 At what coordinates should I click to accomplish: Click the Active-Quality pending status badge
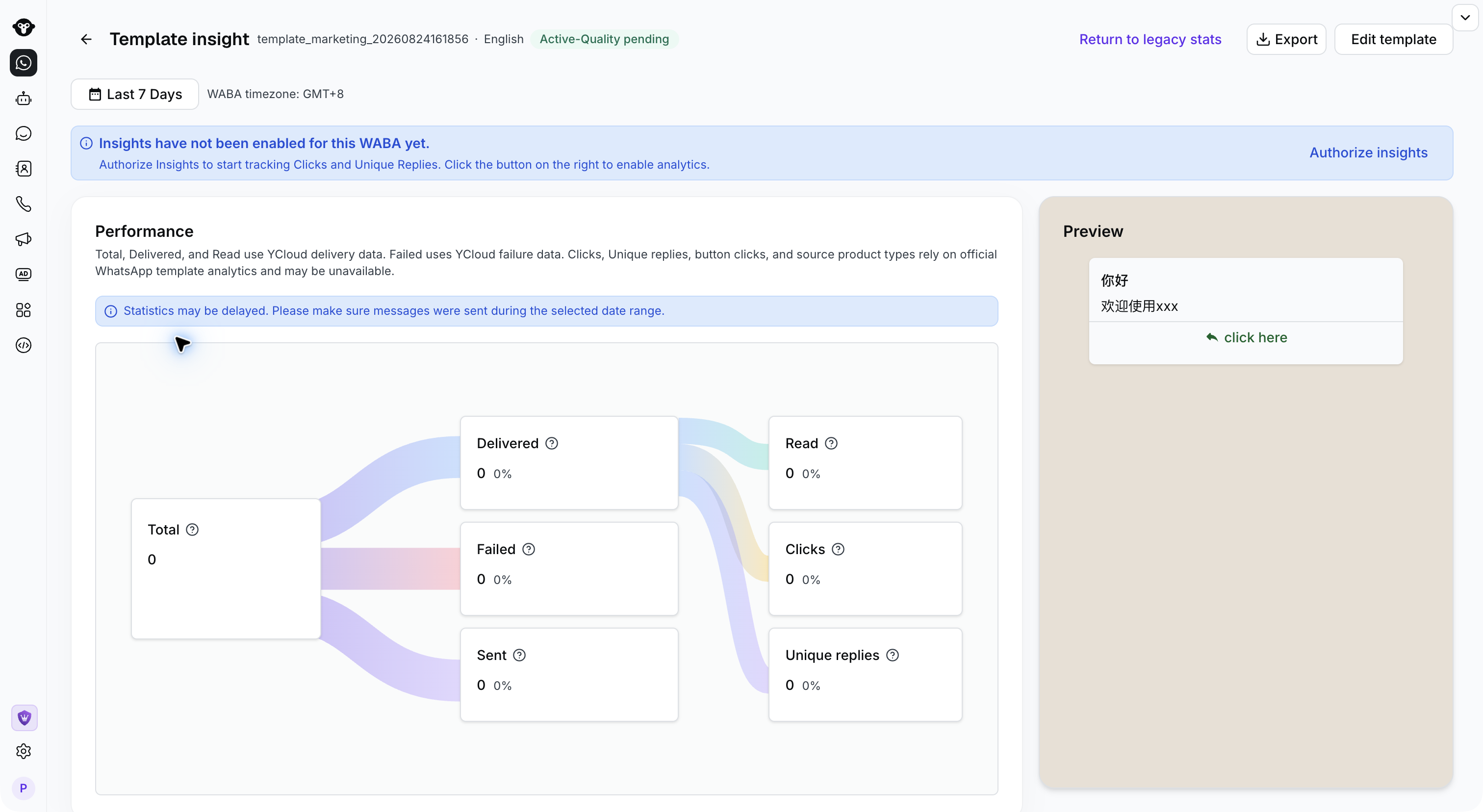pos(604,39)
